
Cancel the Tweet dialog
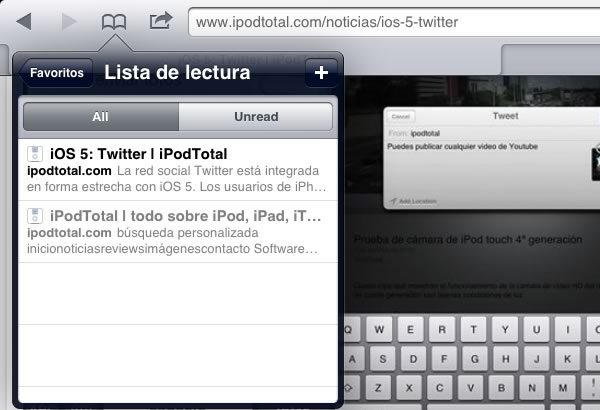(401, 116)
